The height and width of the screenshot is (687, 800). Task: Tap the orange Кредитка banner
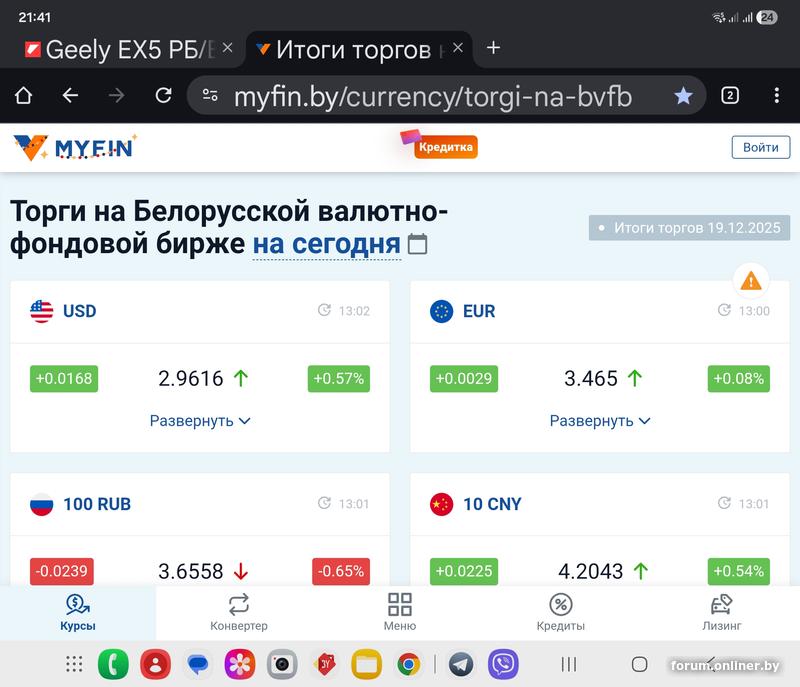click(439, 145)
